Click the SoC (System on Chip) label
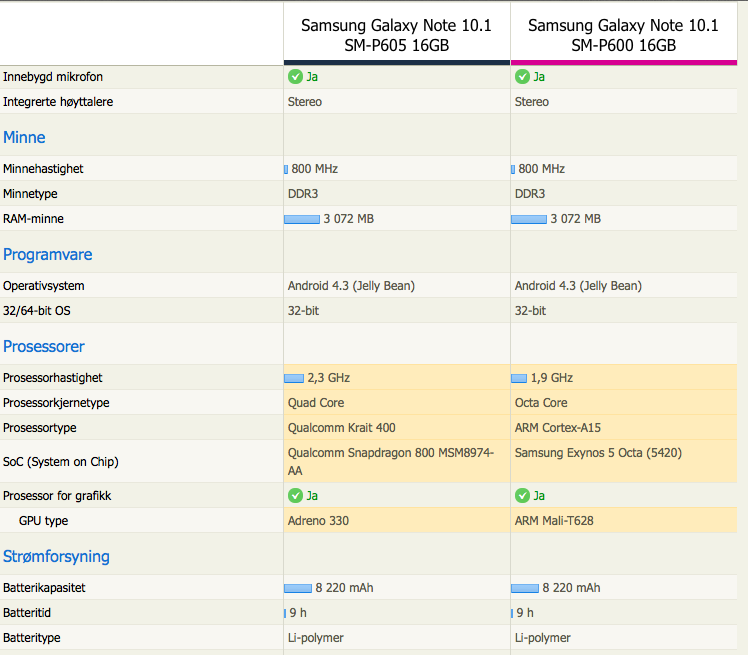 pos(61,462)
